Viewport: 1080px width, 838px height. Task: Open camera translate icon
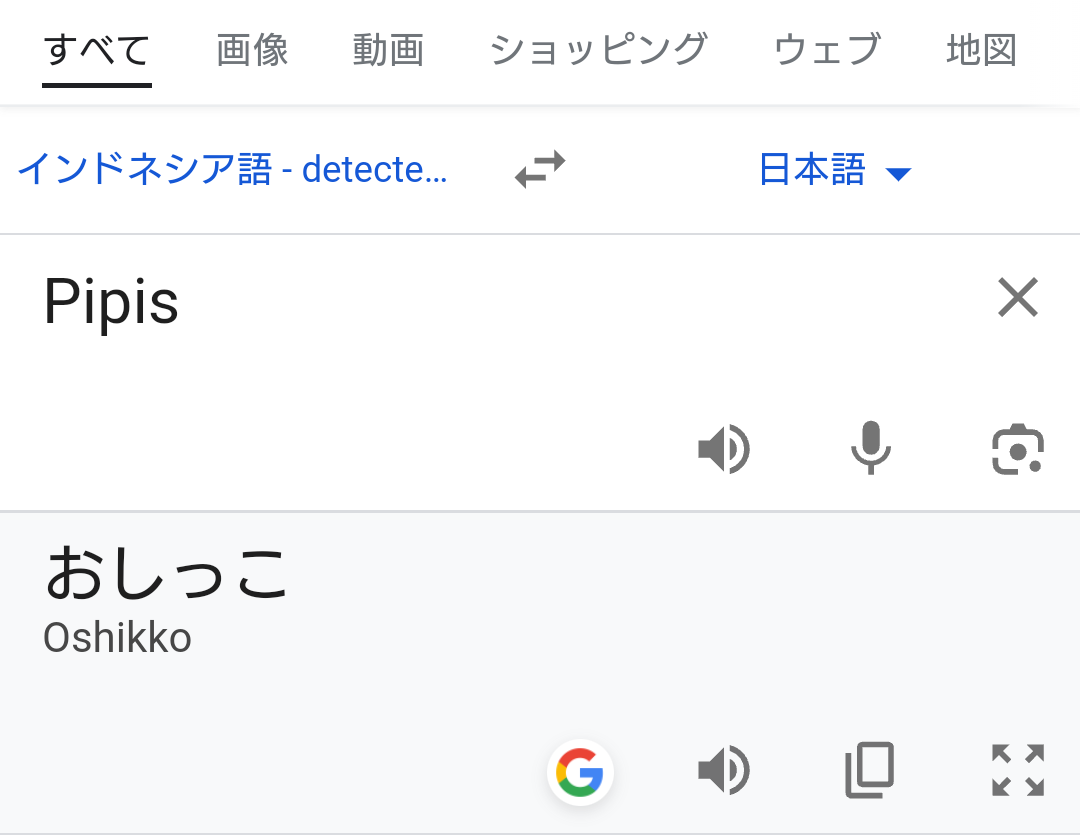(1018, 449)
